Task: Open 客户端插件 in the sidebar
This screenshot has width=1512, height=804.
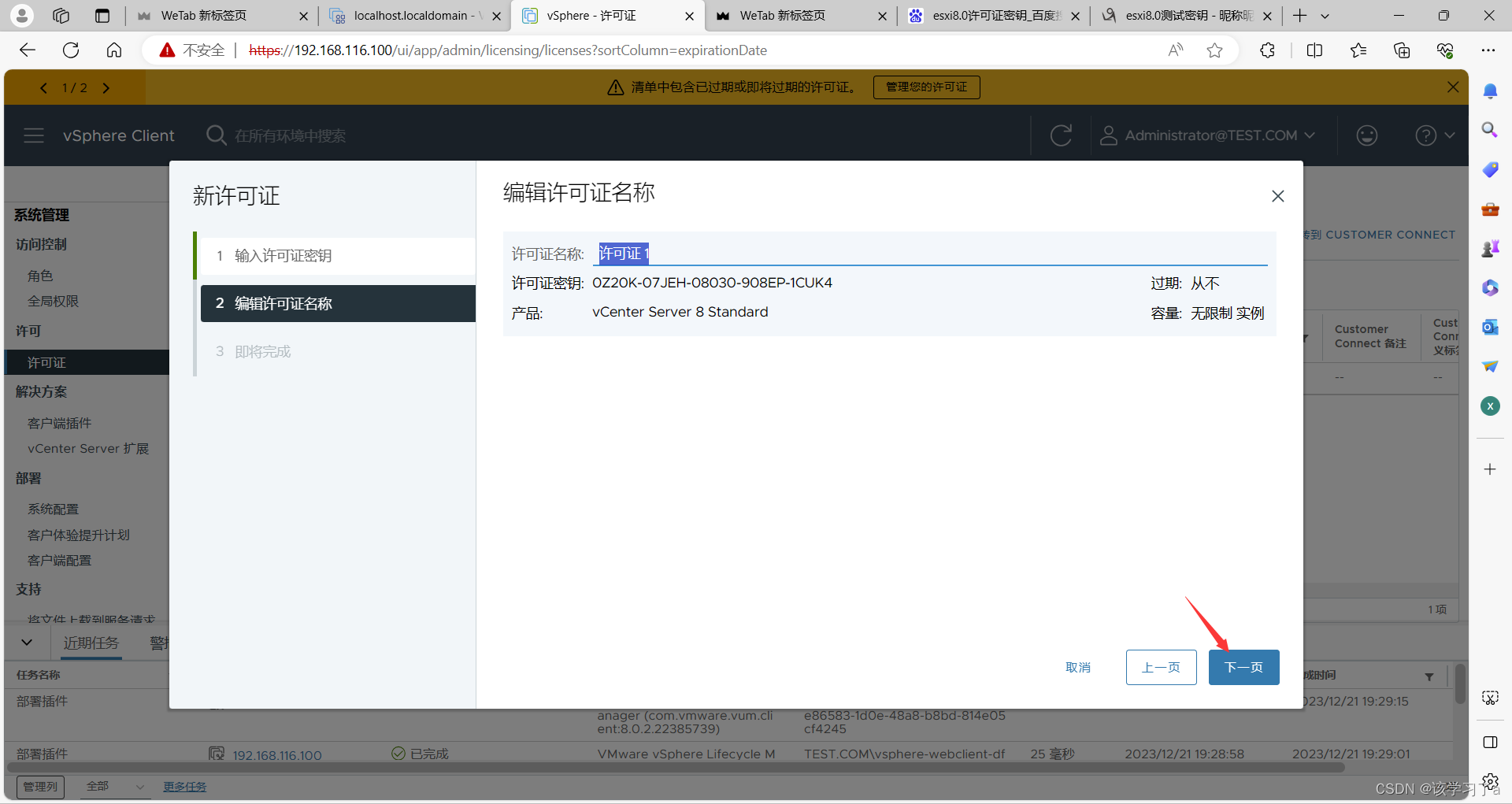Action: [x=60, y=423]
